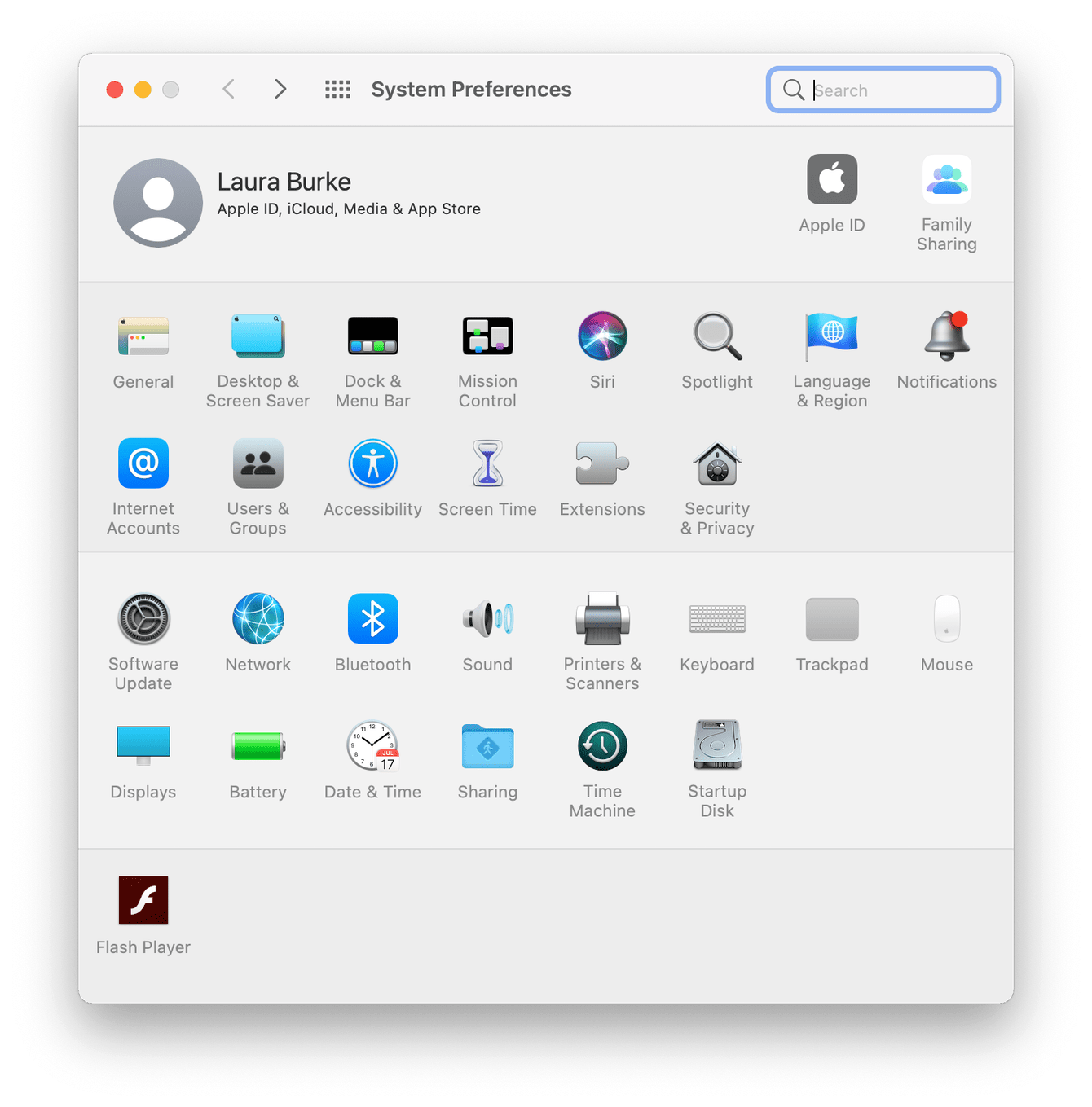Open Apple ID settings
The width and height of the screenshot is (1092, 1107).
[x=832, y=179]
